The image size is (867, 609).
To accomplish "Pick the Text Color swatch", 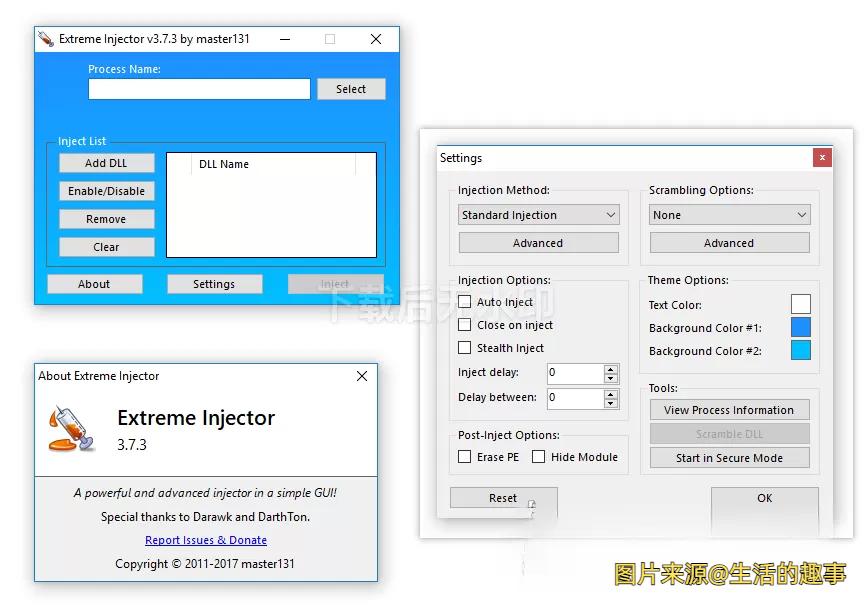I will [800, 304].
